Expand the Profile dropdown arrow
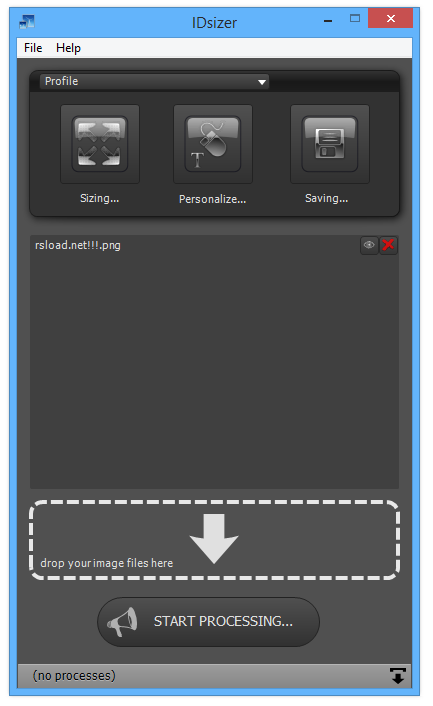The width and height of the screenshot is (433, 706). pyautogui.click(x=262, y=82)
